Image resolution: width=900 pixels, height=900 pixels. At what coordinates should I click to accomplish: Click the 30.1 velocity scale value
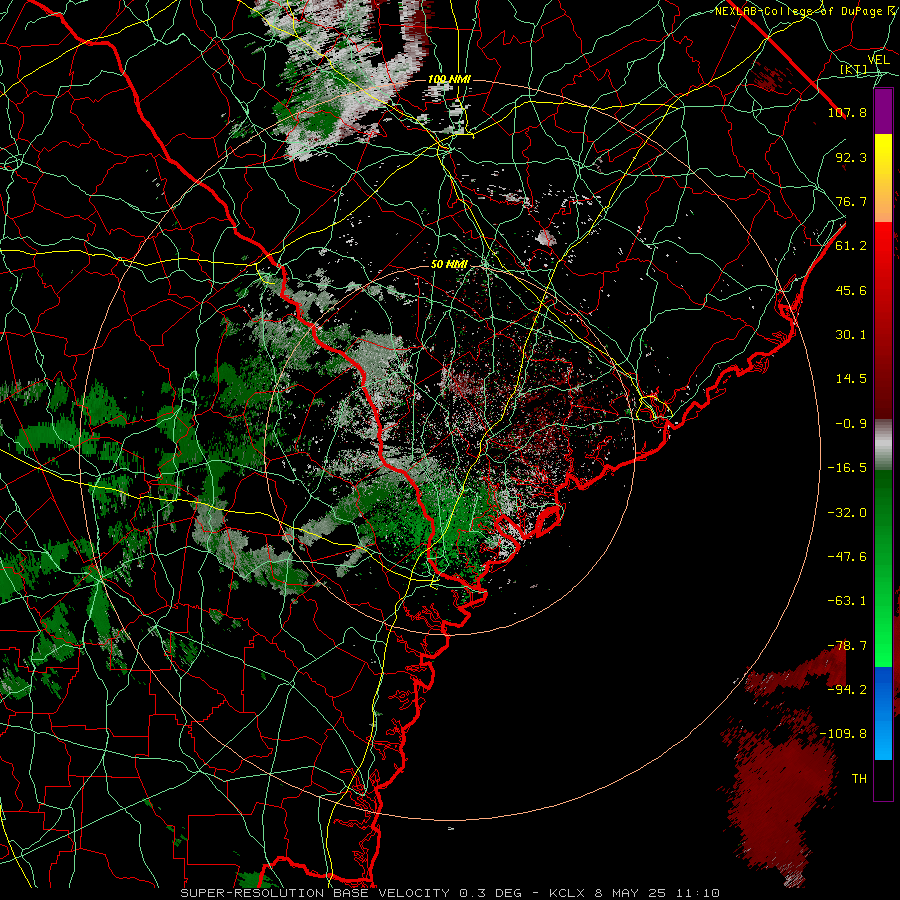851,335
